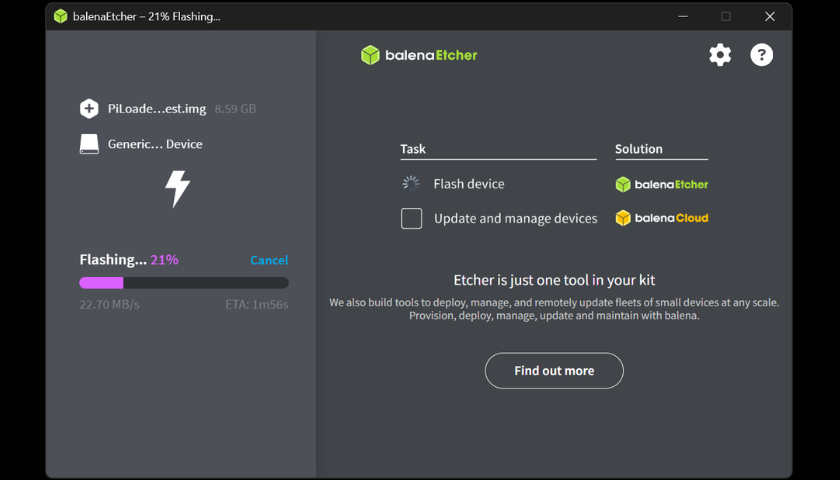This screenshot has width=840, height=480.
Task: Click the drive icon beside Generic... Device
Action: coord(89,144)
